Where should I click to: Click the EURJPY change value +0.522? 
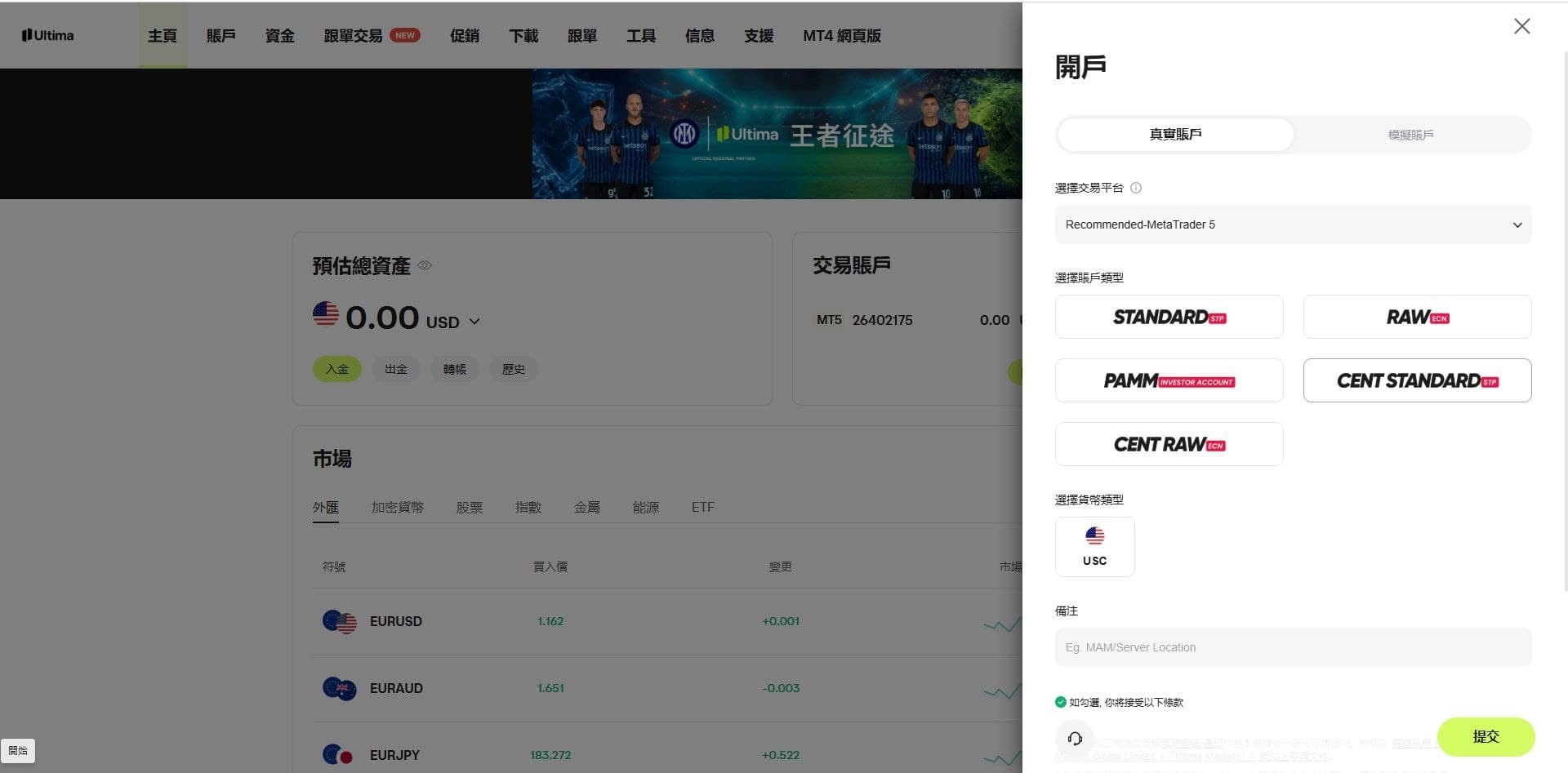[781, 756]
